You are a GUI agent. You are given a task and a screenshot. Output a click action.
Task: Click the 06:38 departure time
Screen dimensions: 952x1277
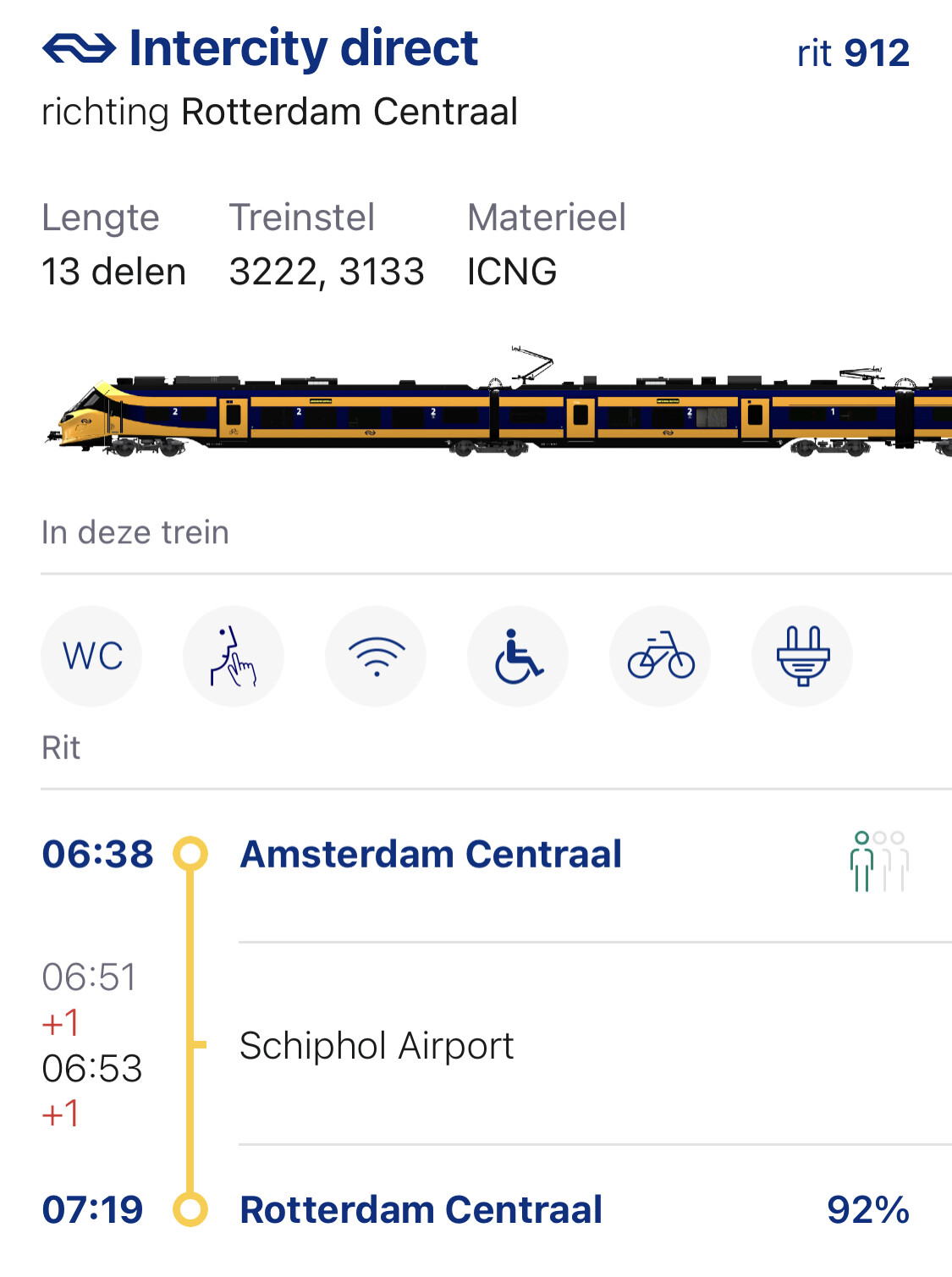coord(98,854)
